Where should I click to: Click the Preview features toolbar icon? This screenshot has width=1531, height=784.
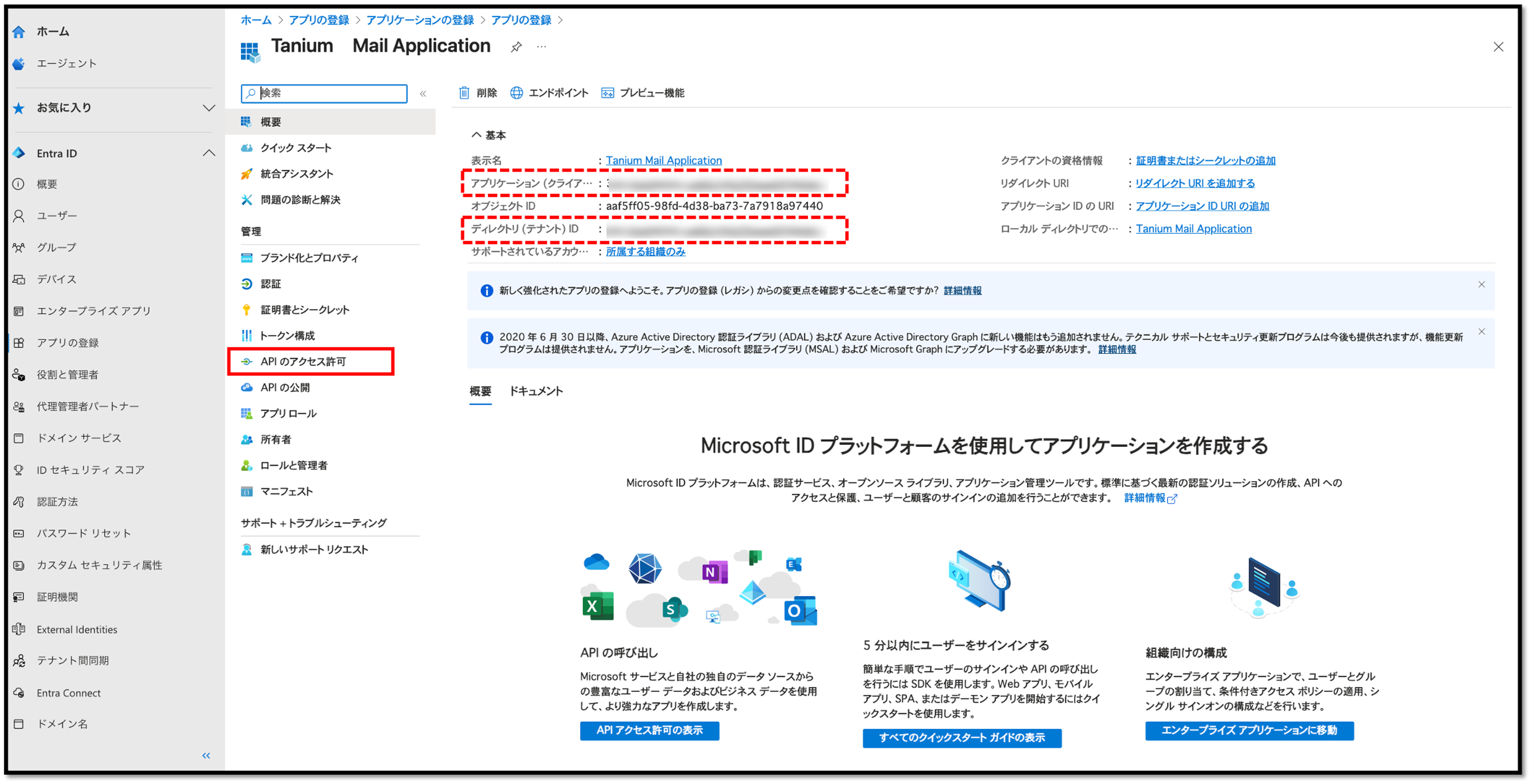(607, 93)
